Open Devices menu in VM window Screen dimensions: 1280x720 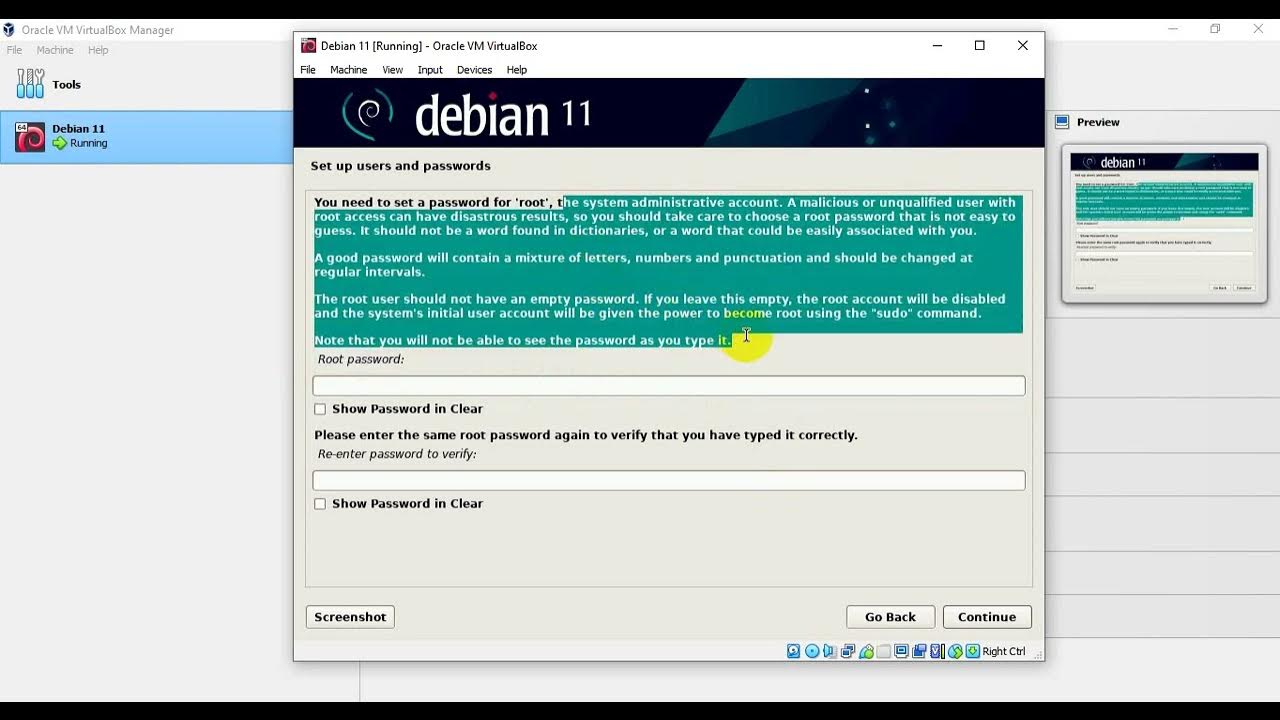pyautogui.click(x=474, y=70)
